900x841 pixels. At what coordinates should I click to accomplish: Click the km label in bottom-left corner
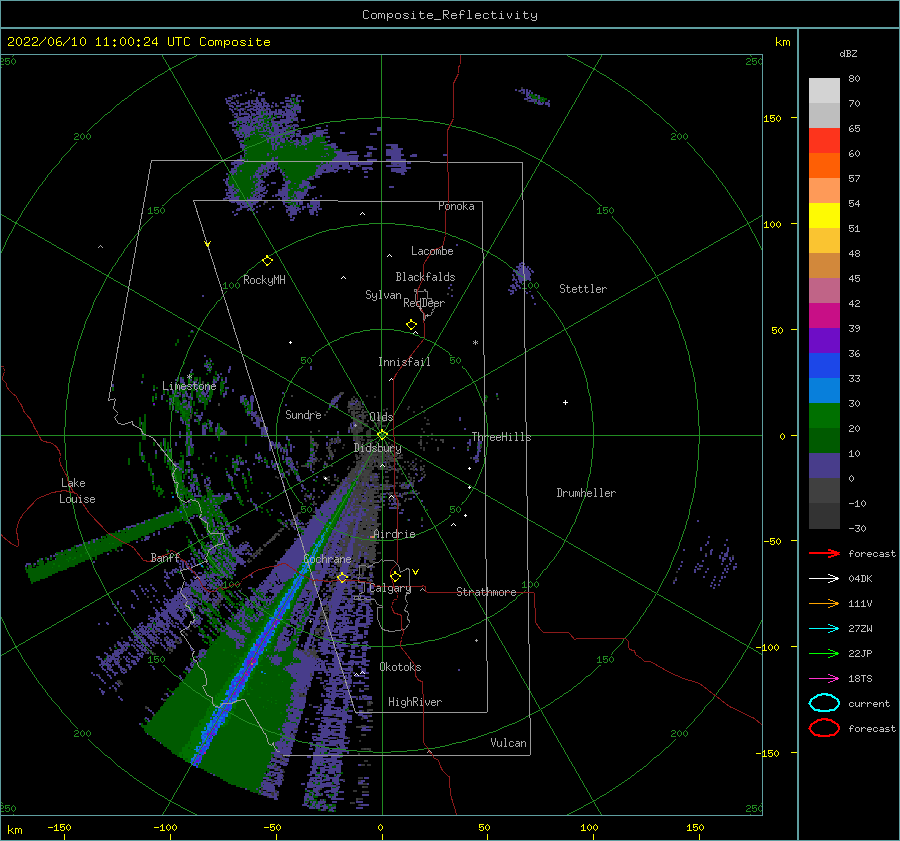14,830
